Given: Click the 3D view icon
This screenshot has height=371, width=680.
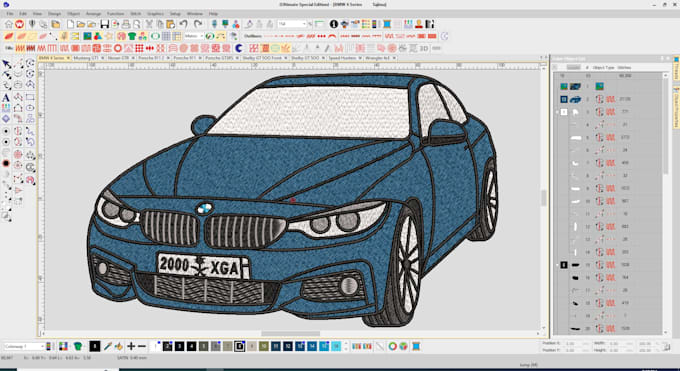Looking at the screenshot, I should coord(424,48).
